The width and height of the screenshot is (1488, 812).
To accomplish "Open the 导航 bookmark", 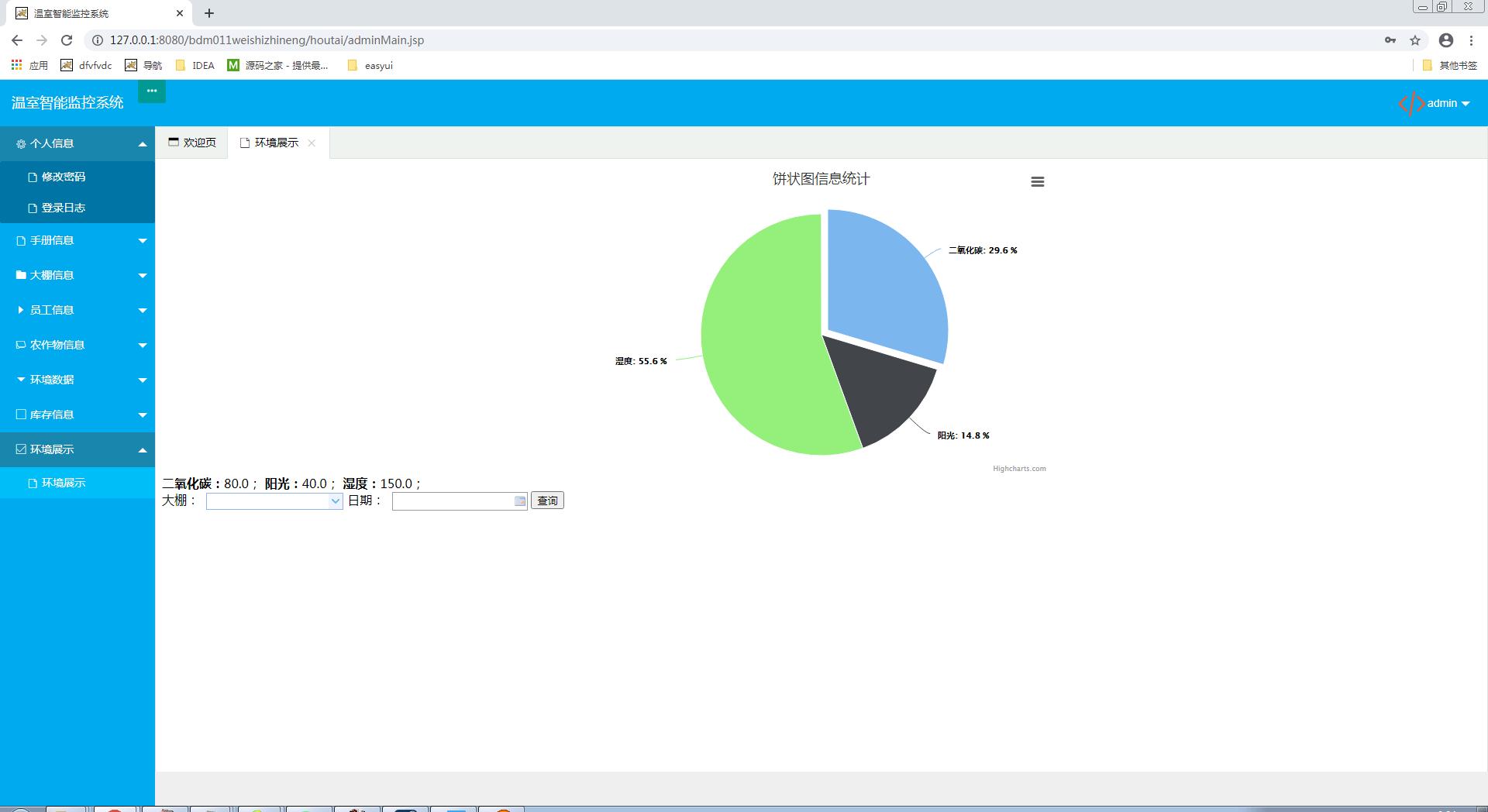I will coord(143,66).
